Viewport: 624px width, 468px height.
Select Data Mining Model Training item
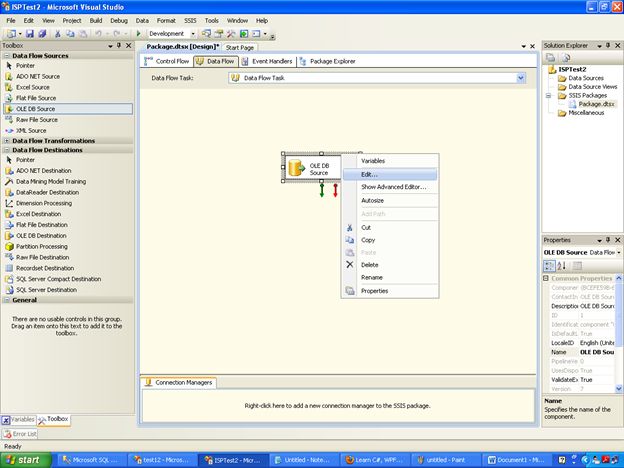click(51, 181)
